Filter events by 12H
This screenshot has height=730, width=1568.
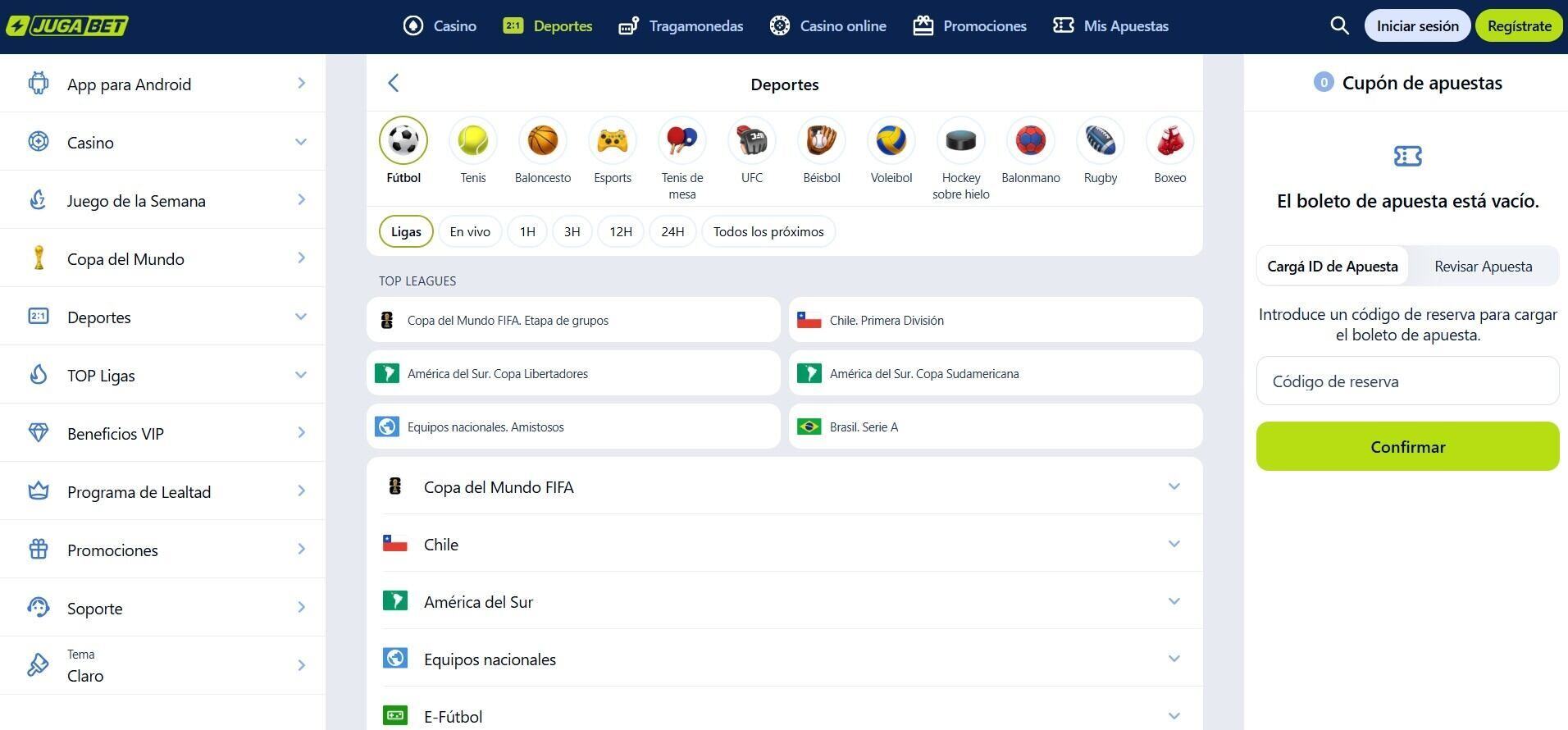[x=621, y=231]
